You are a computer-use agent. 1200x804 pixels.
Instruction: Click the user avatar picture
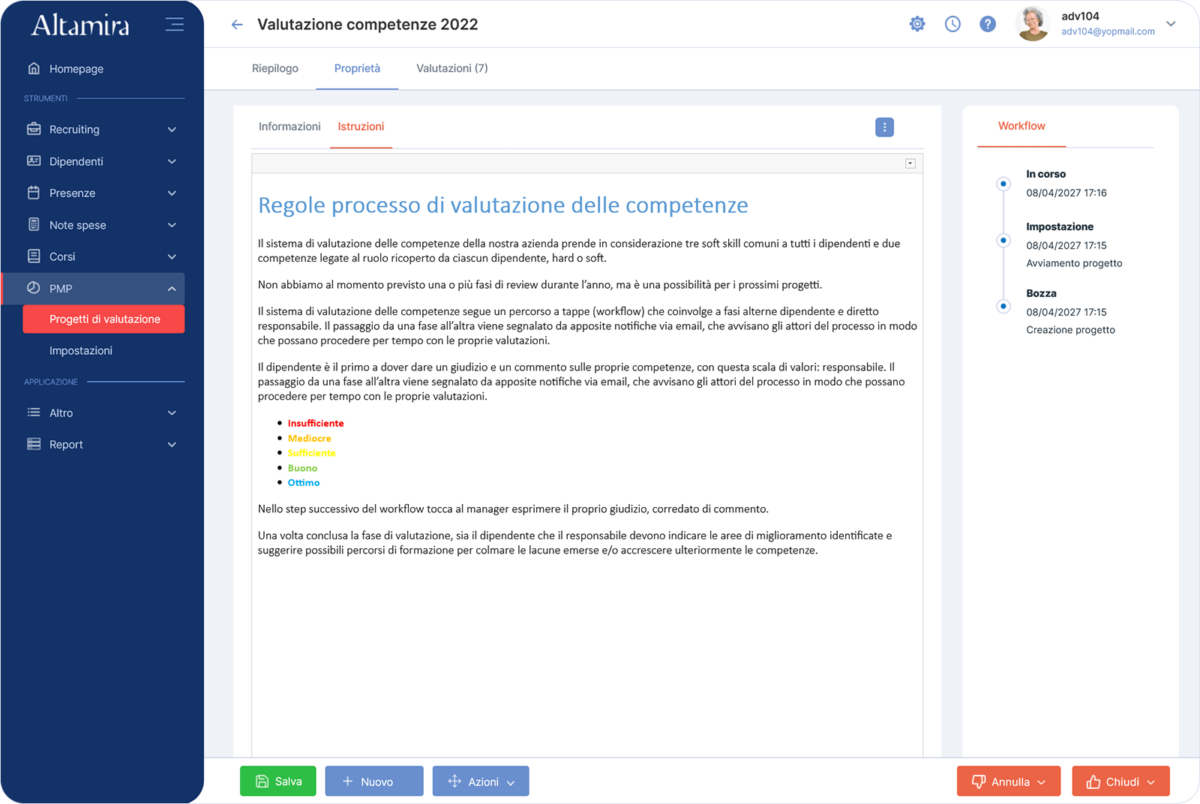[1033, 24]
